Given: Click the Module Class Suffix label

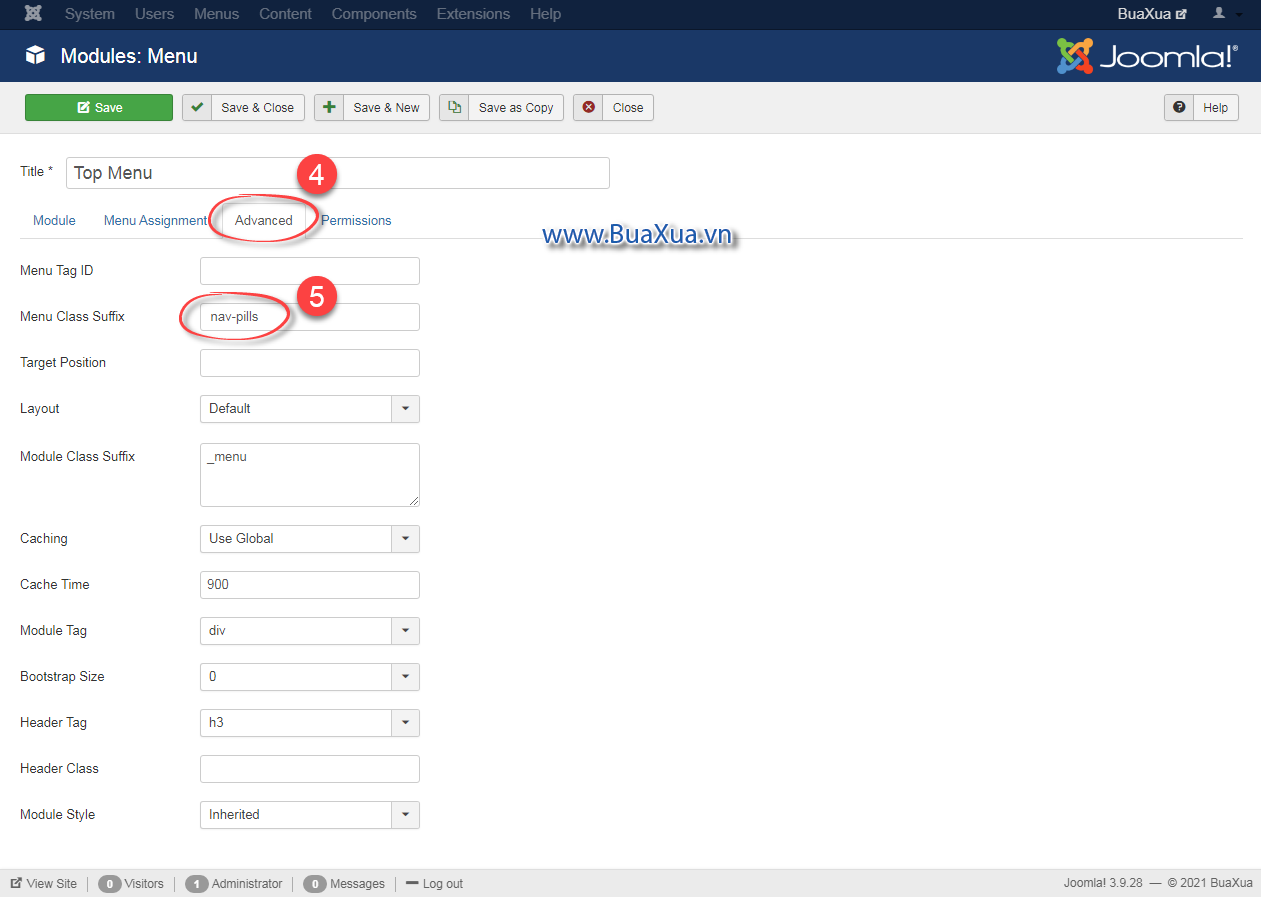Looking at the screenshot, I should tap(77, 456).
